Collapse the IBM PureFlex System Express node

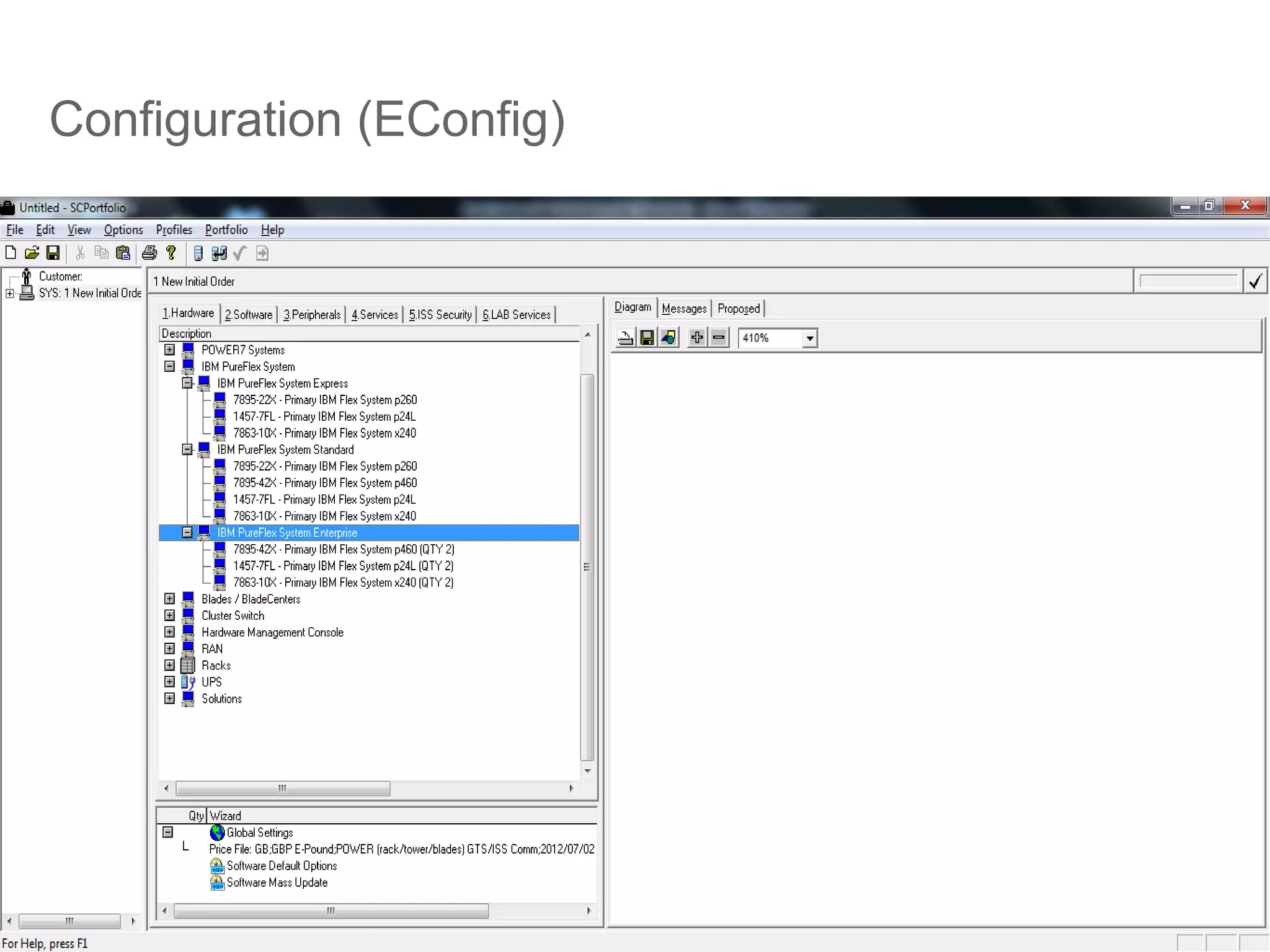click(x=187, y=383)
